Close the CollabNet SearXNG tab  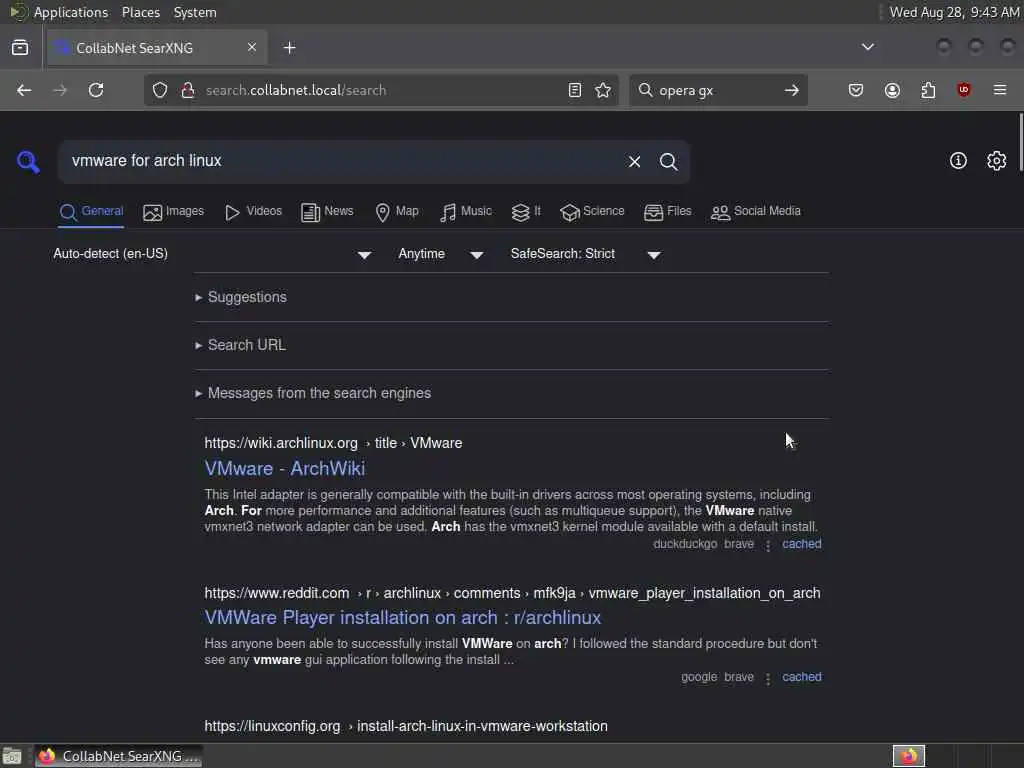tap(251, 47)
